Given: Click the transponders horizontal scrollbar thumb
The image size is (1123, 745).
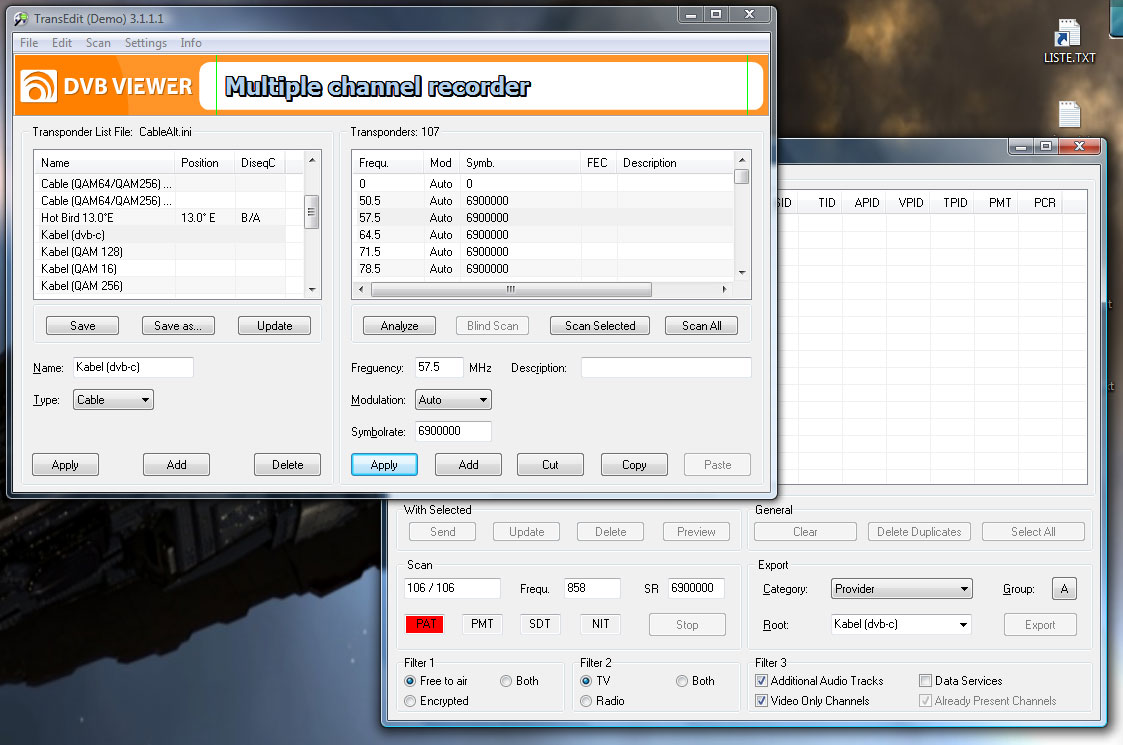Looking at the screenshot, I should pos(511,289).
